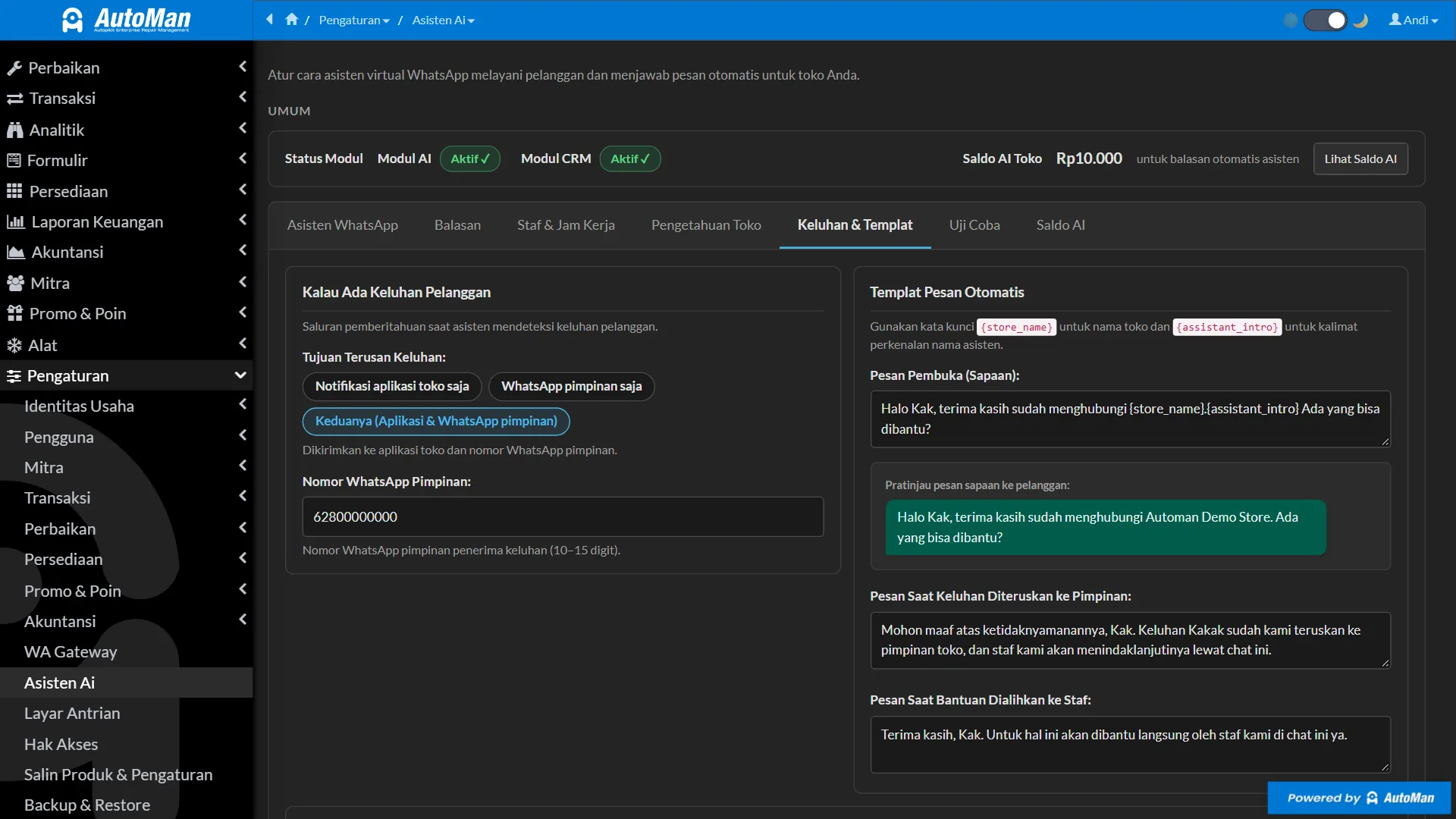Click the Pesan Pembuka textarea resize handle

click(1385, 441)
